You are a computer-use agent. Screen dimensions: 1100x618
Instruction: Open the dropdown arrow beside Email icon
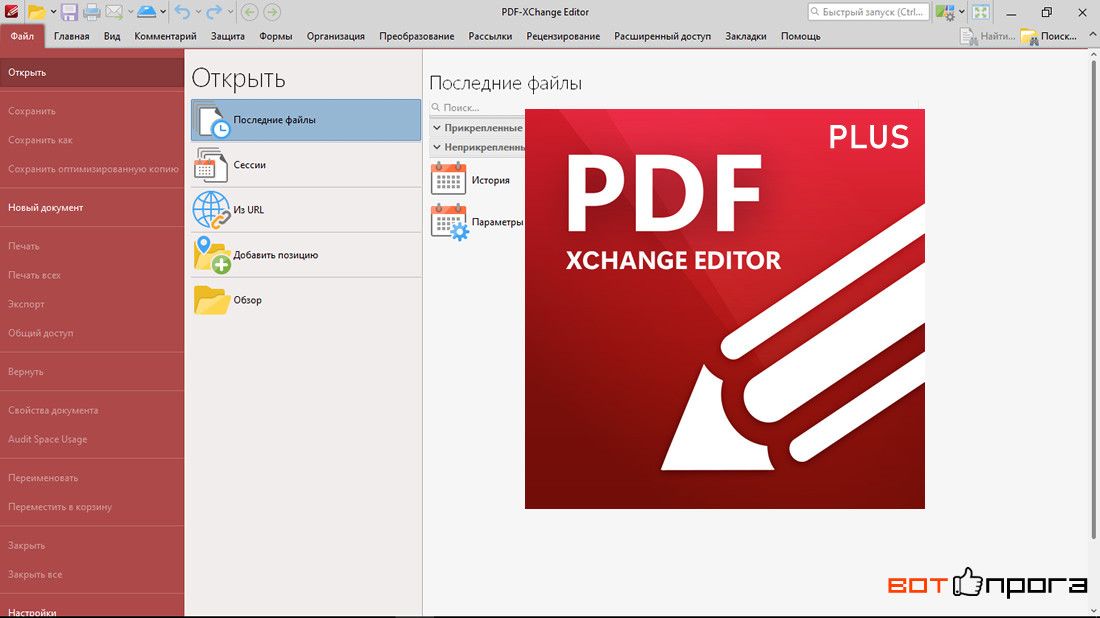point(130,12)
